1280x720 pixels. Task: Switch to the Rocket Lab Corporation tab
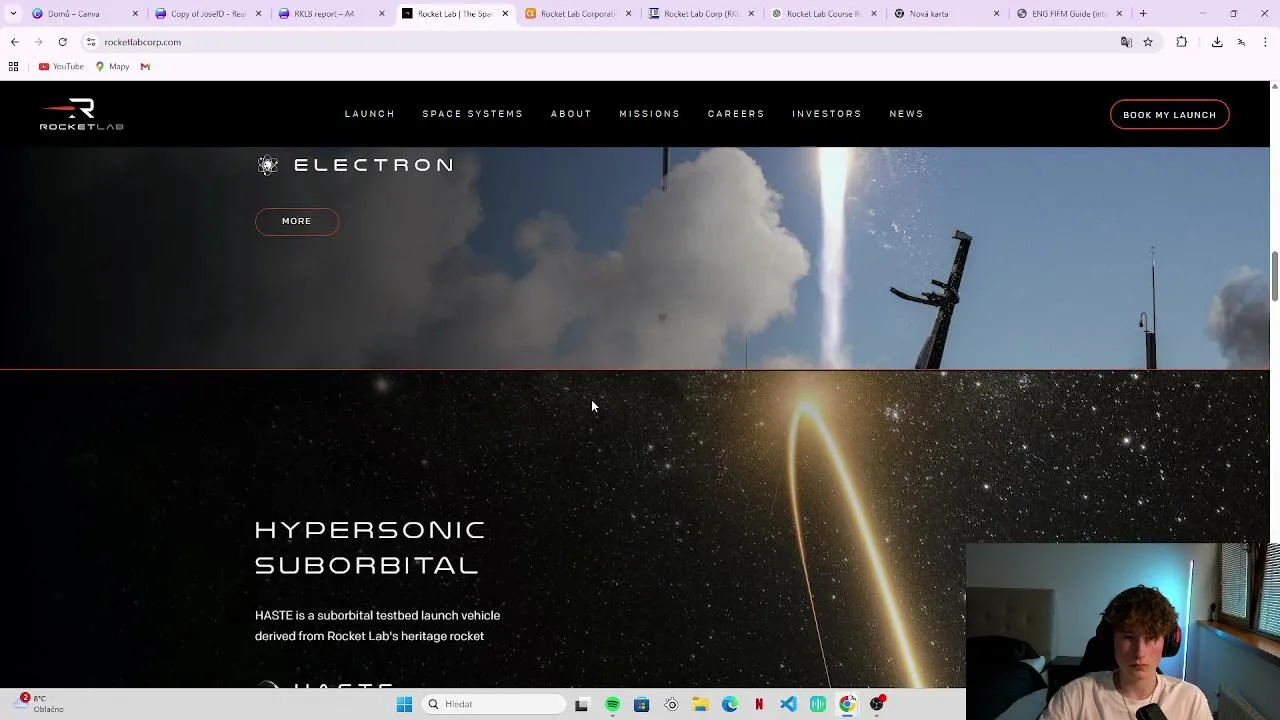pos(577,14)
